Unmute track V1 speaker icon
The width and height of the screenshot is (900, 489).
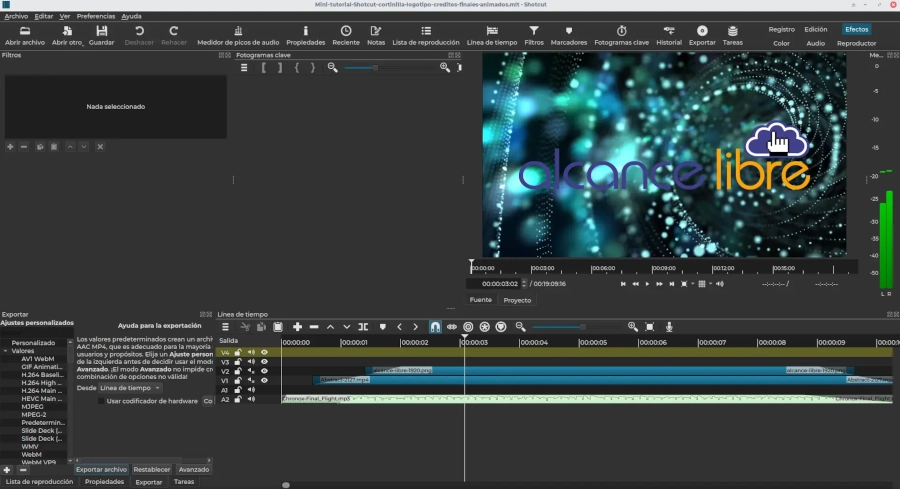click(251, 380)
